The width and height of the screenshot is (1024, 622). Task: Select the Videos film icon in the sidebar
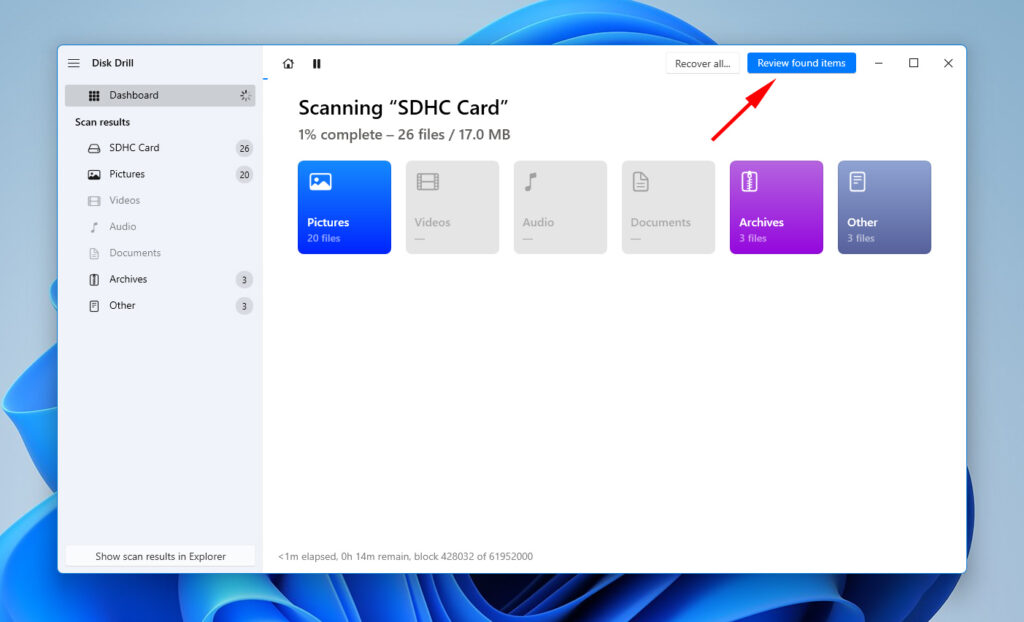point(93,200)
